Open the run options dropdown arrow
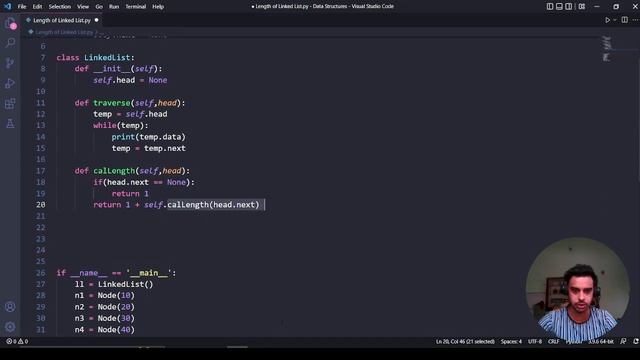This screenshot has width=640, height=360. (615, 20)
